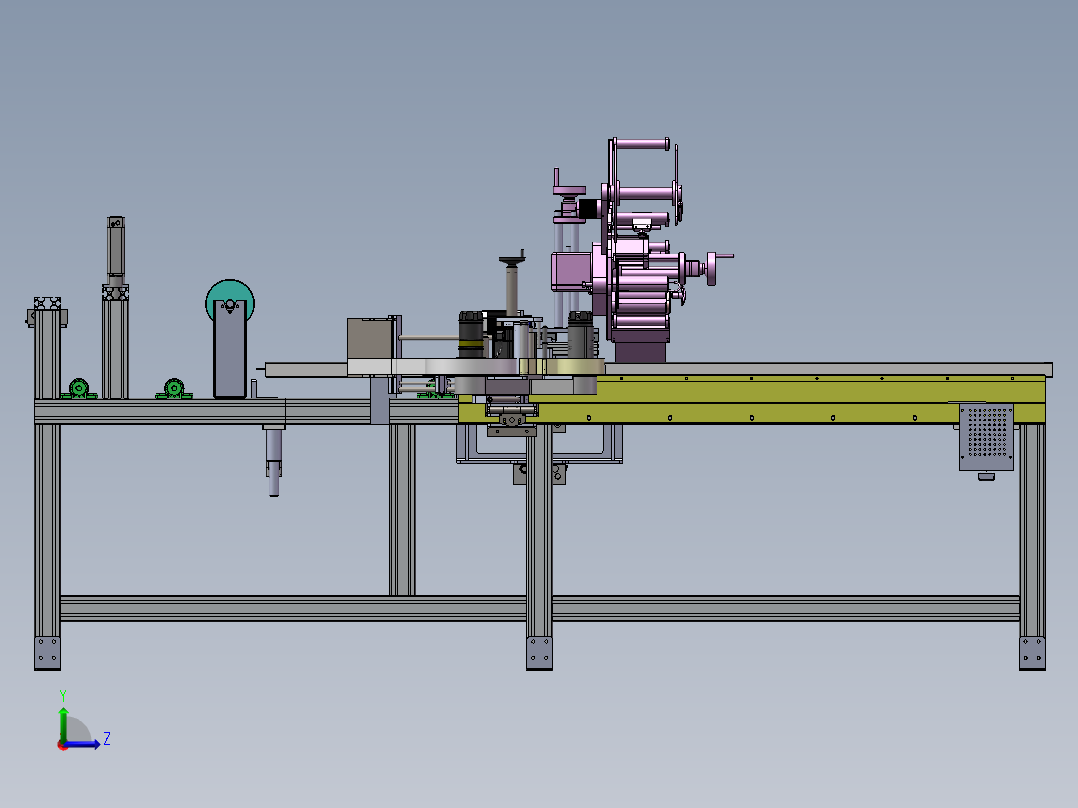The image size is (1078, 808).
Task: Select the lower horizontal frame crossbeam
Action: [540, 609]
